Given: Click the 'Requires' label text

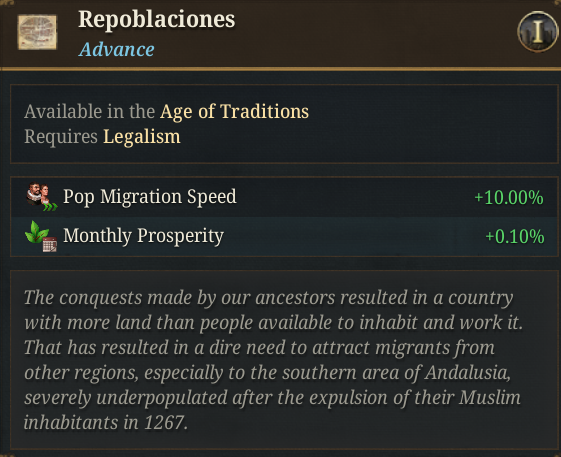Looking at the screenshot, I should [x=61, y=137].
